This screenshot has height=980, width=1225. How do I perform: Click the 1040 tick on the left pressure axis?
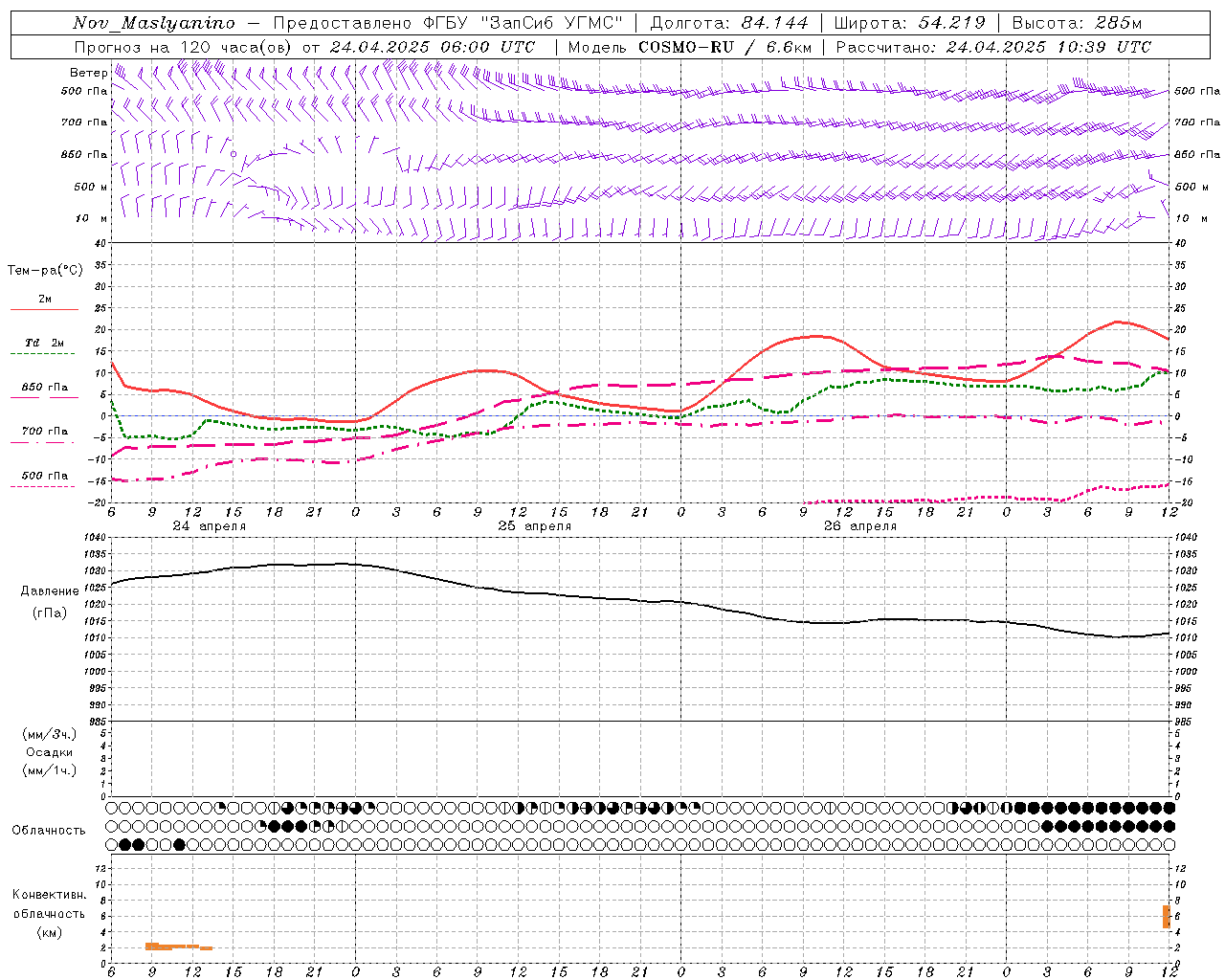pyautogui.click(x=94, y=538)
